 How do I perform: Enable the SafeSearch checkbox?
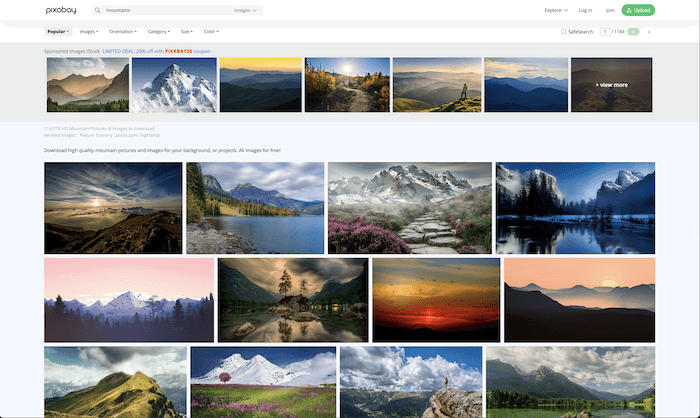563,32
